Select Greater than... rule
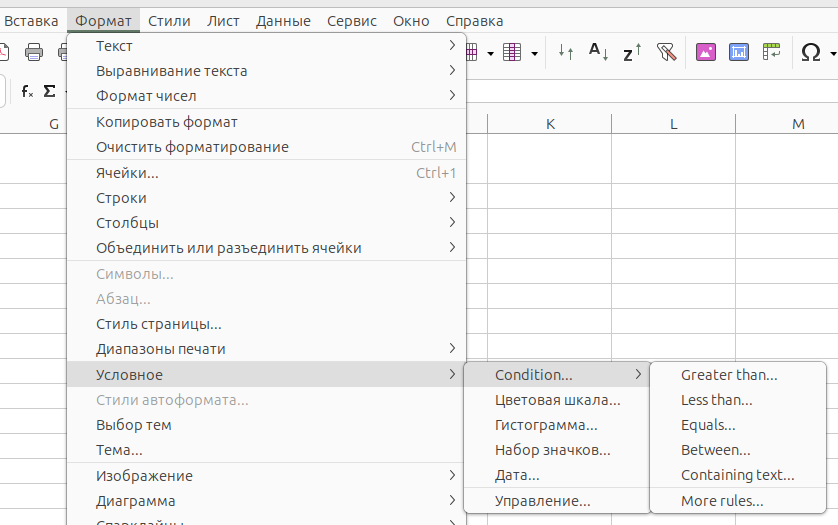Viewport: 838px width, 525px height. (x=738, y=375)
